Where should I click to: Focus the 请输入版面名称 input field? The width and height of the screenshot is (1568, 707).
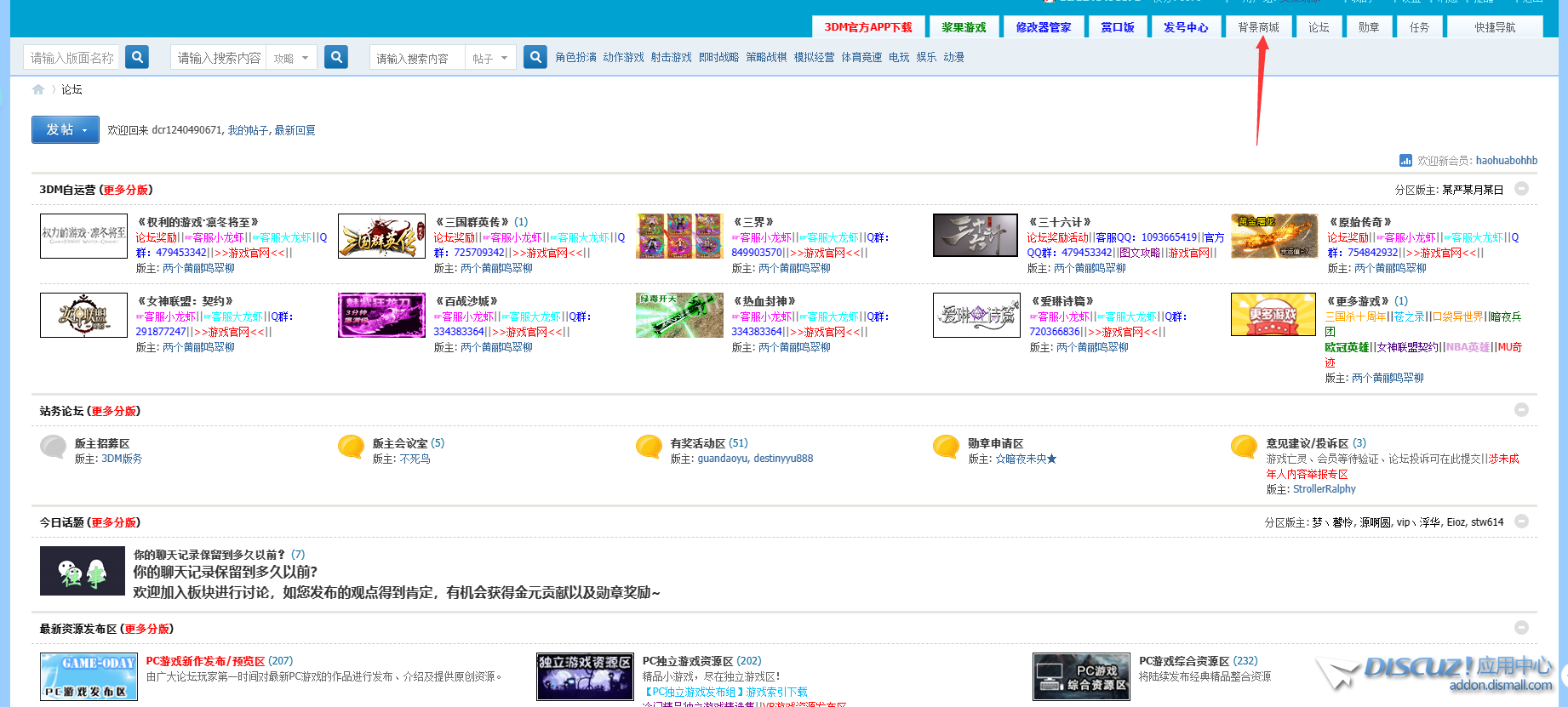pyautogui.click(x=71, y=58)
